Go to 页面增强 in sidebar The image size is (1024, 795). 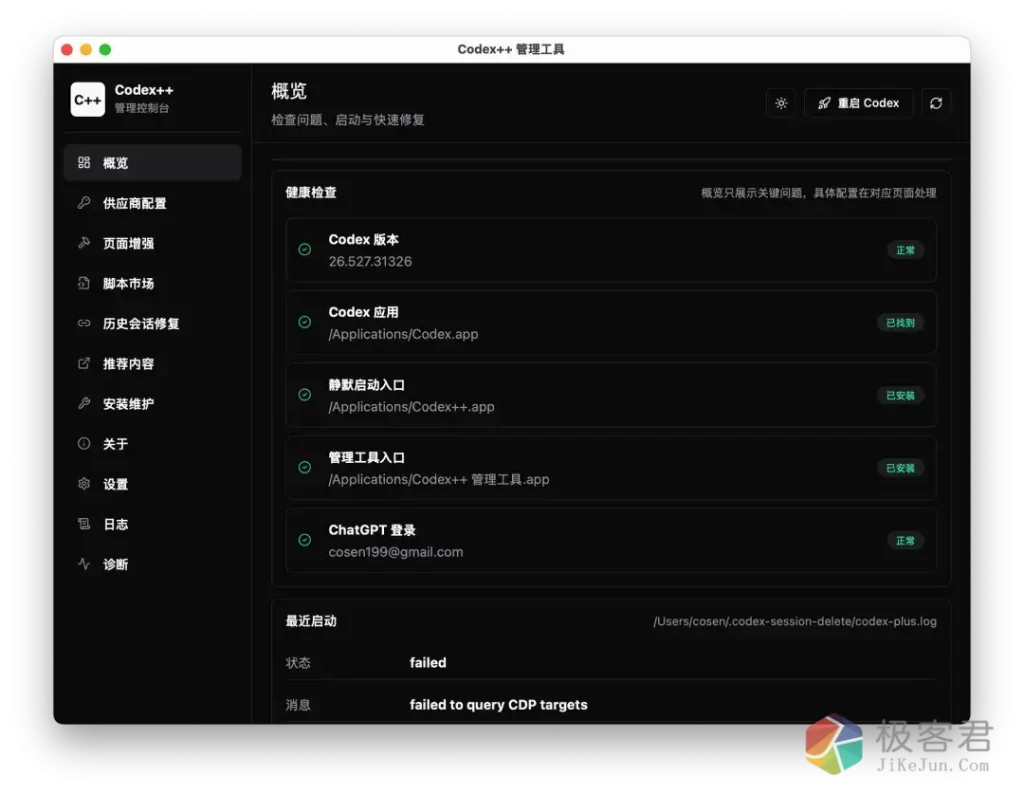pos(153,243)
